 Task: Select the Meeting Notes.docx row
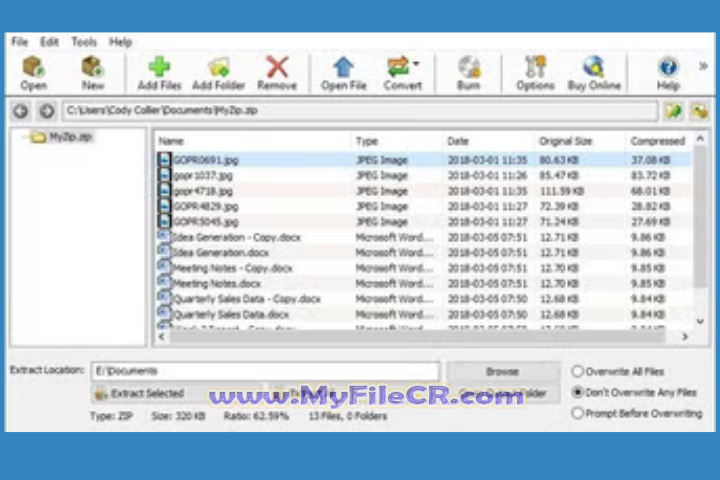point(423,283)
